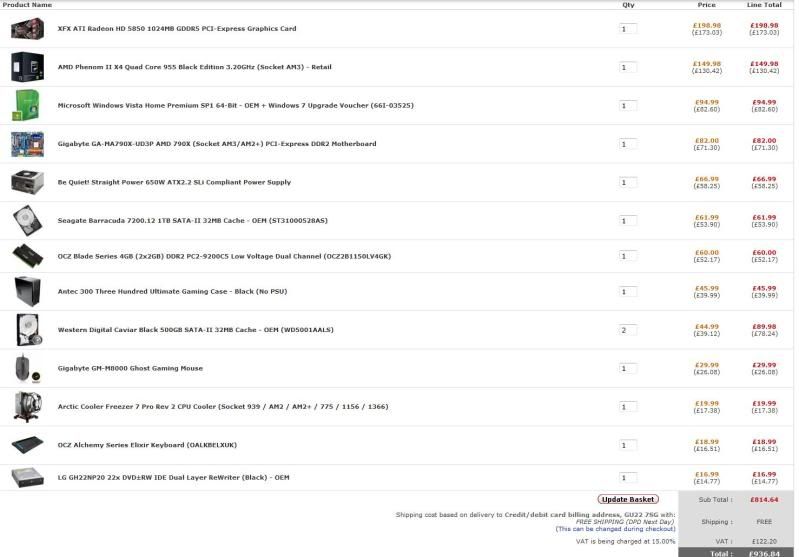This screenshot has height=557, width=799.
Task: Click the Gigabyte motherboard product image
Action: 27,144
